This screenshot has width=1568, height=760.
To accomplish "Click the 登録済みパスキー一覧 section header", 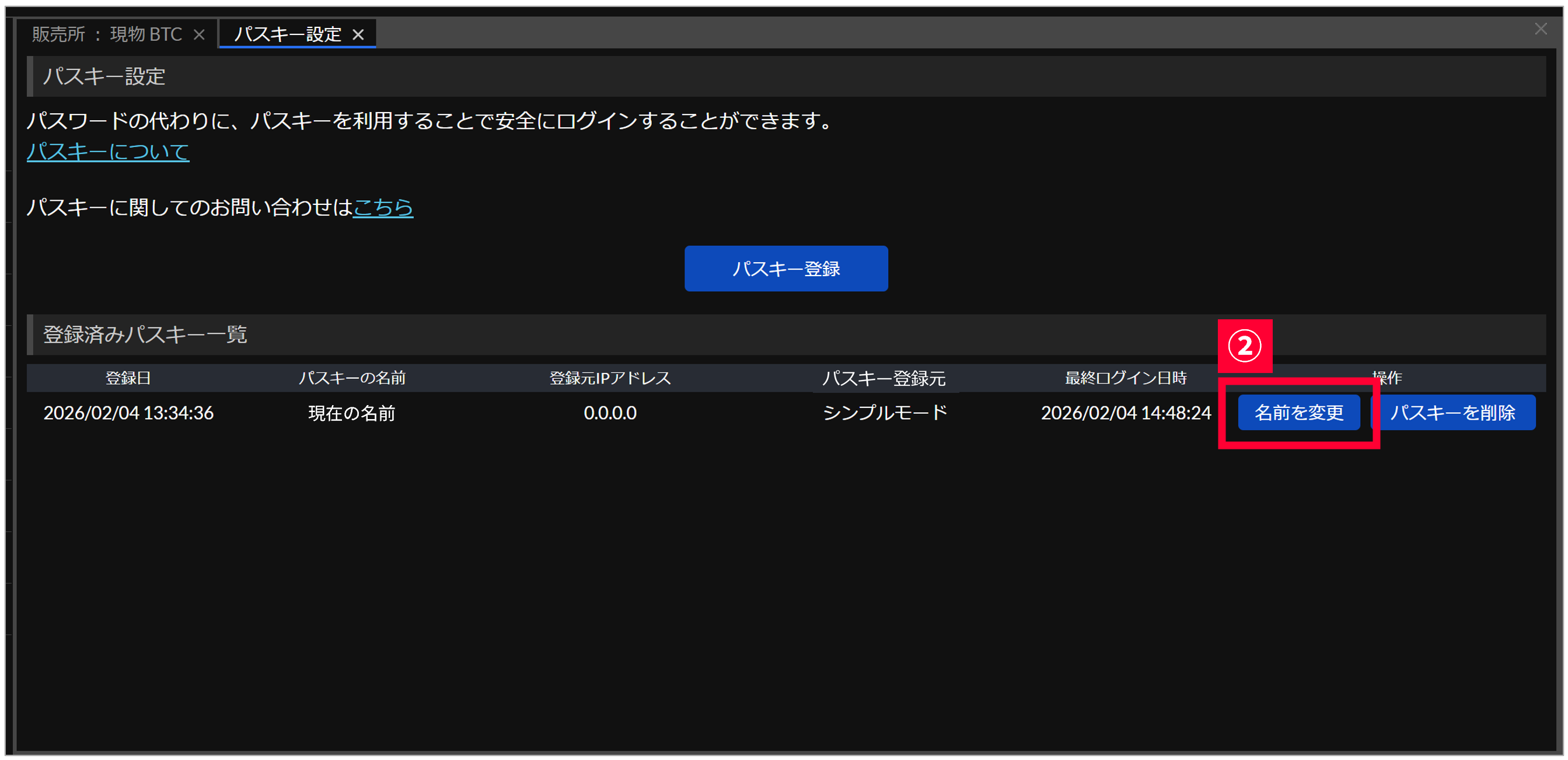I will [x=145, y=334].
